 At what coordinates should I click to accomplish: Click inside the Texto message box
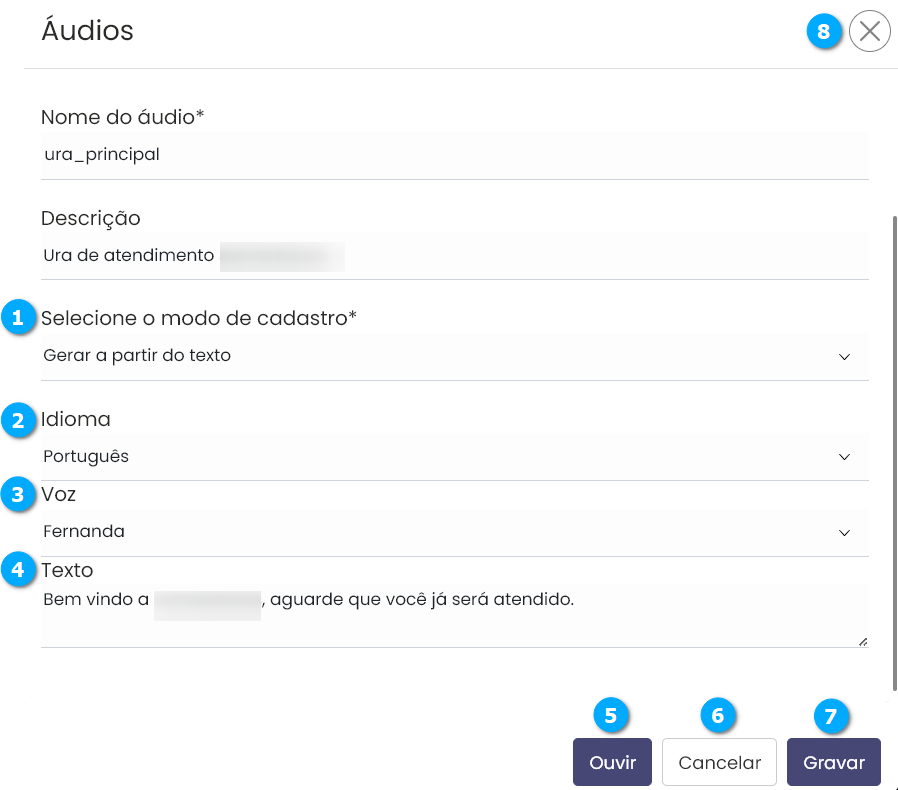click(454, 615)
